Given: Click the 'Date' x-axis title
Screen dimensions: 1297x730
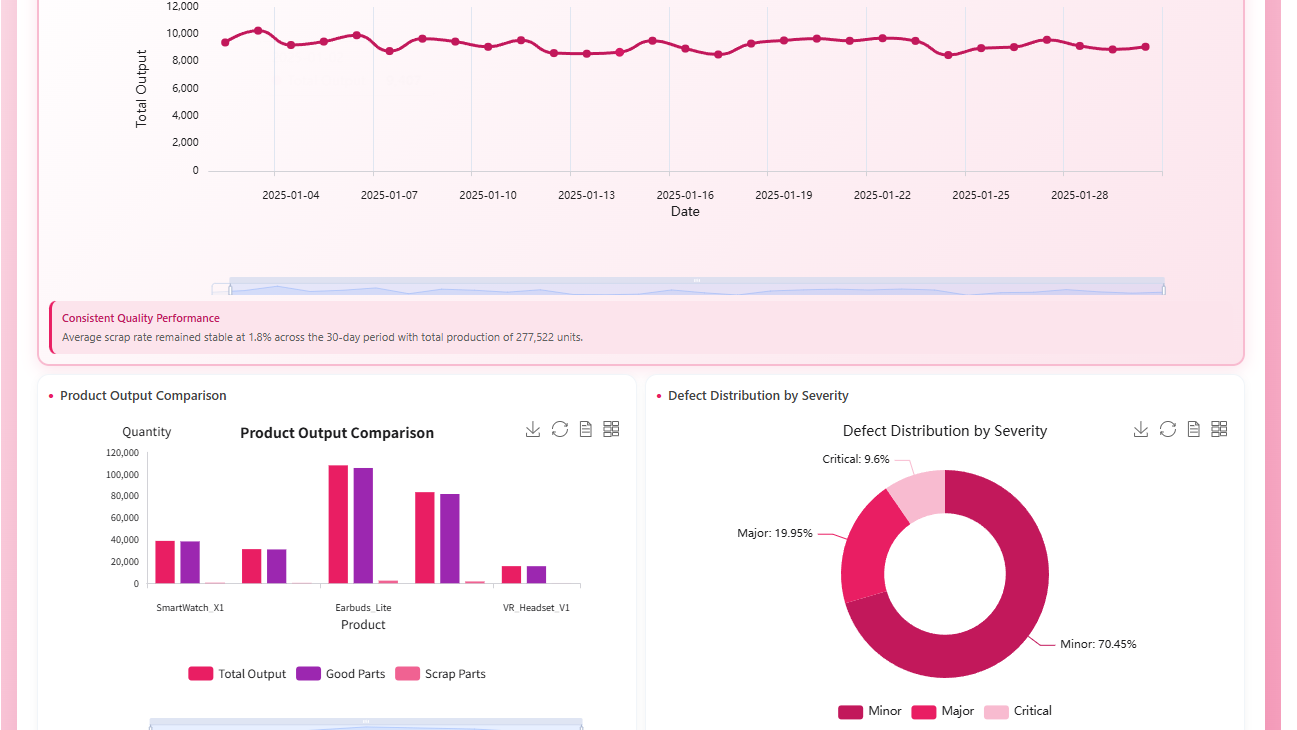Looking at the screenshot, I should click(685, 212).
